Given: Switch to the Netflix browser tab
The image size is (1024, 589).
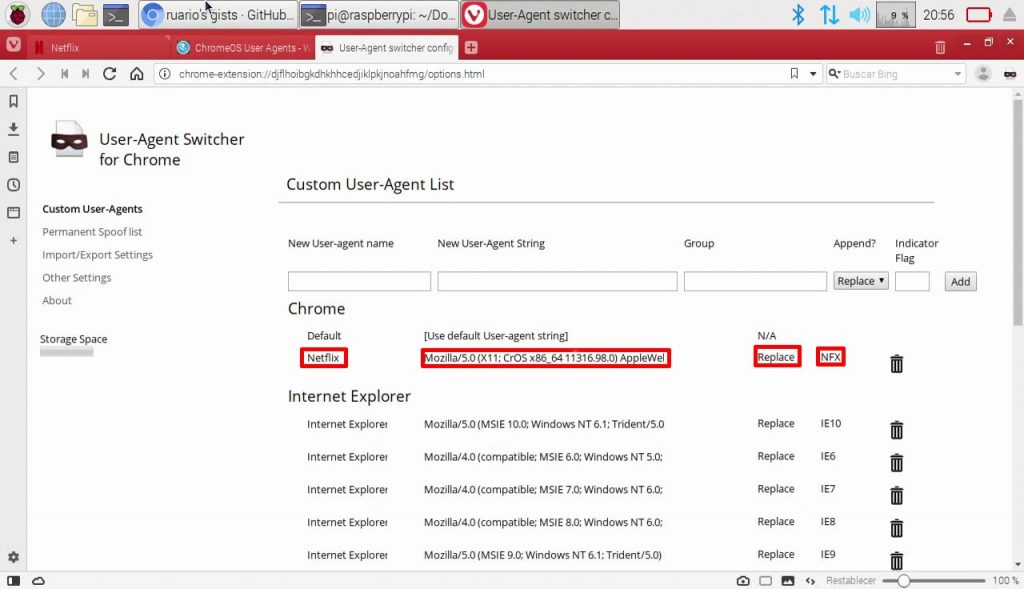Looking at the screenshot, I should click(99, 47).
